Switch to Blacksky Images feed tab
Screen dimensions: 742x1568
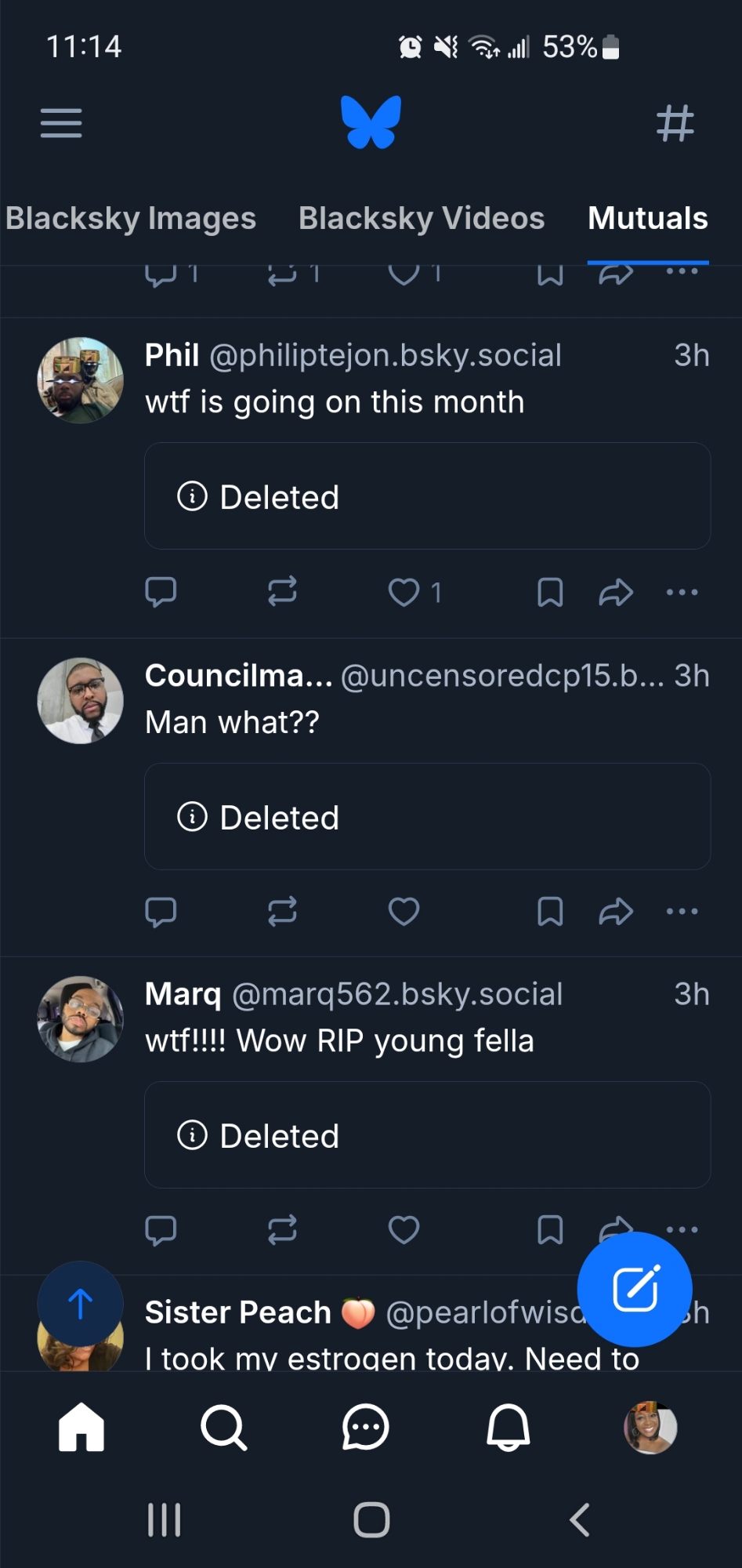coord(131,218)
